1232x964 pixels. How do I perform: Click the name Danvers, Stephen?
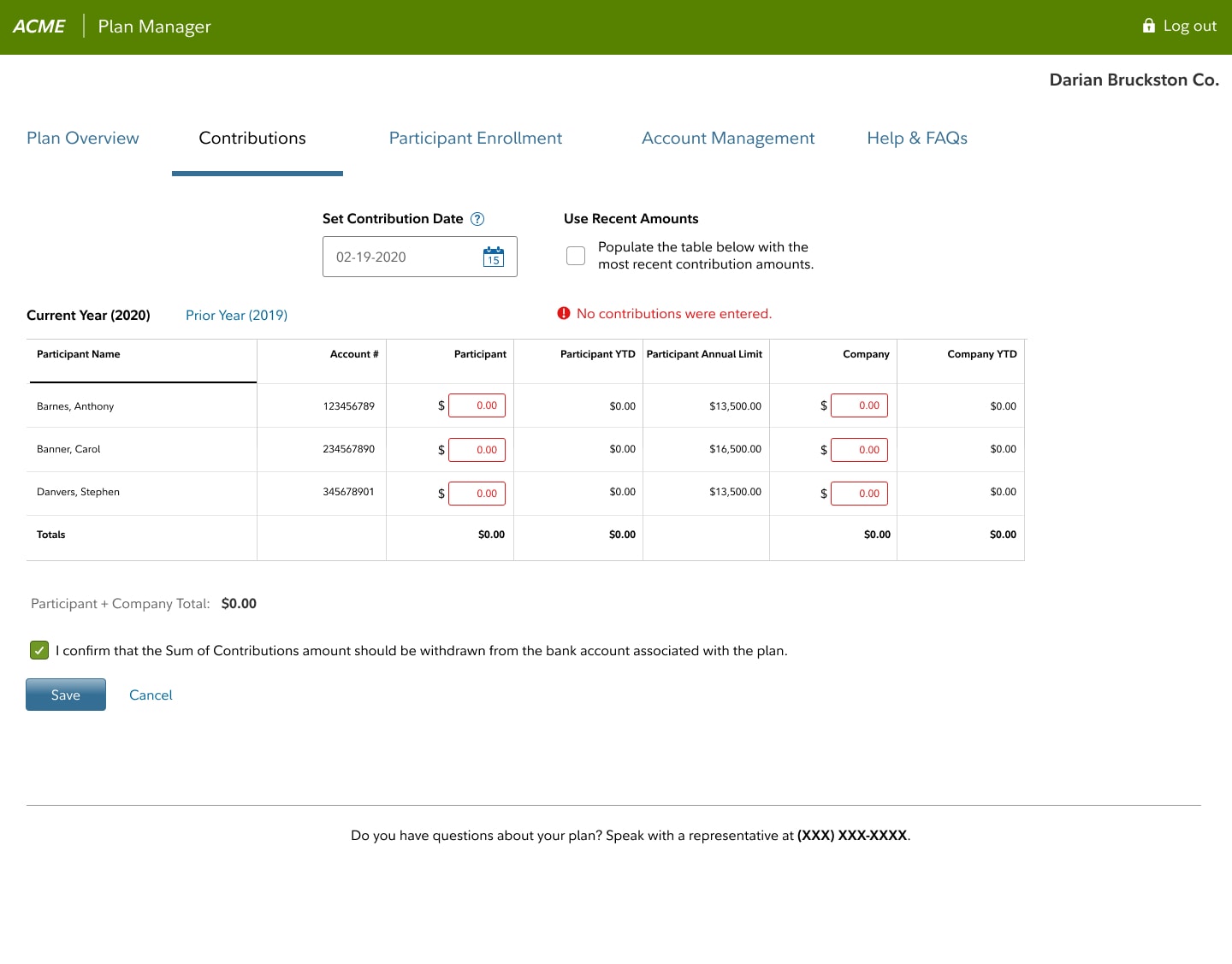[x=78, y=492]
